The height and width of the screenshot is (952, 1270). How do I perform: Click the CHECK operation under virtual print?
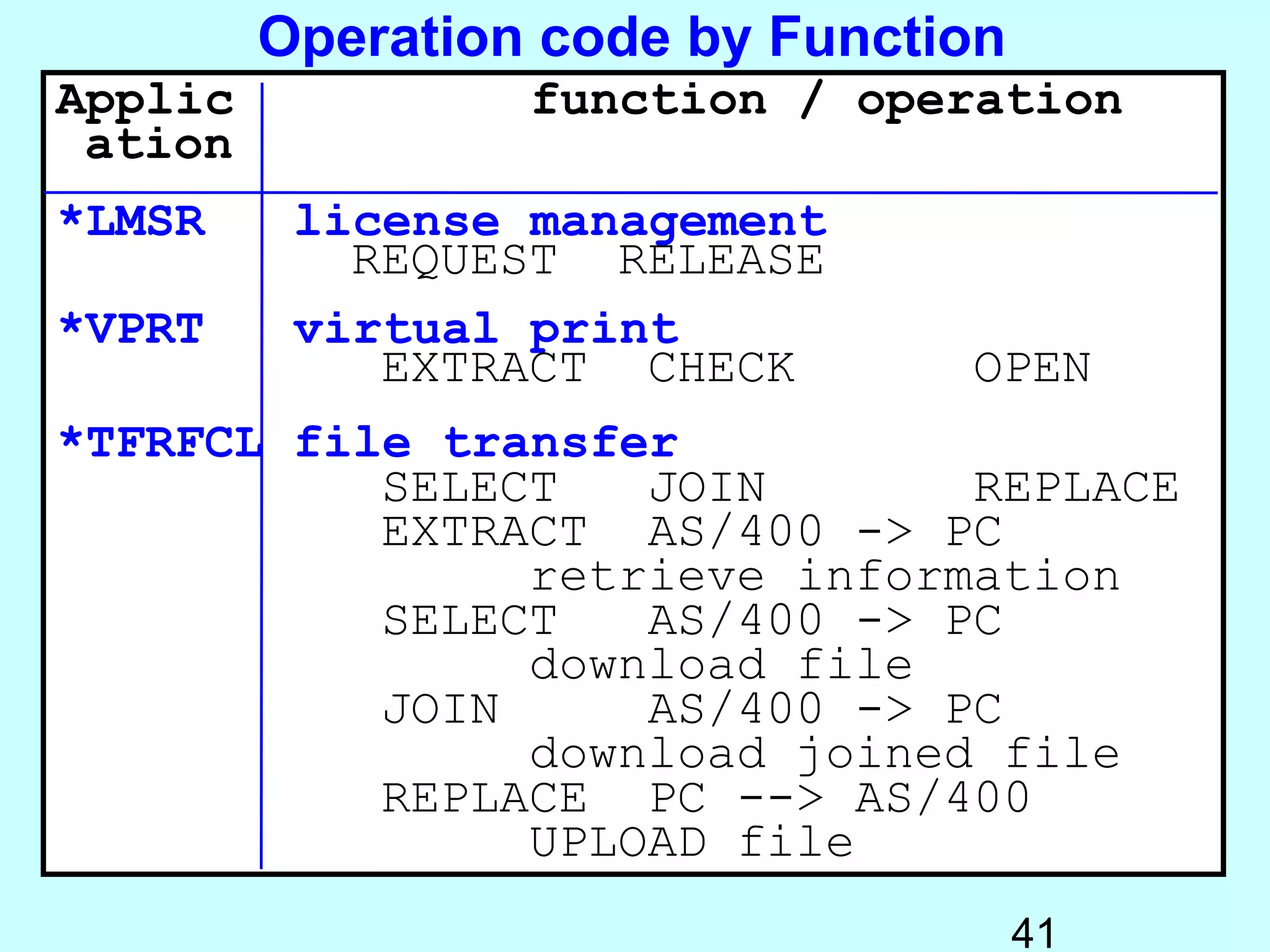[721, 368]
